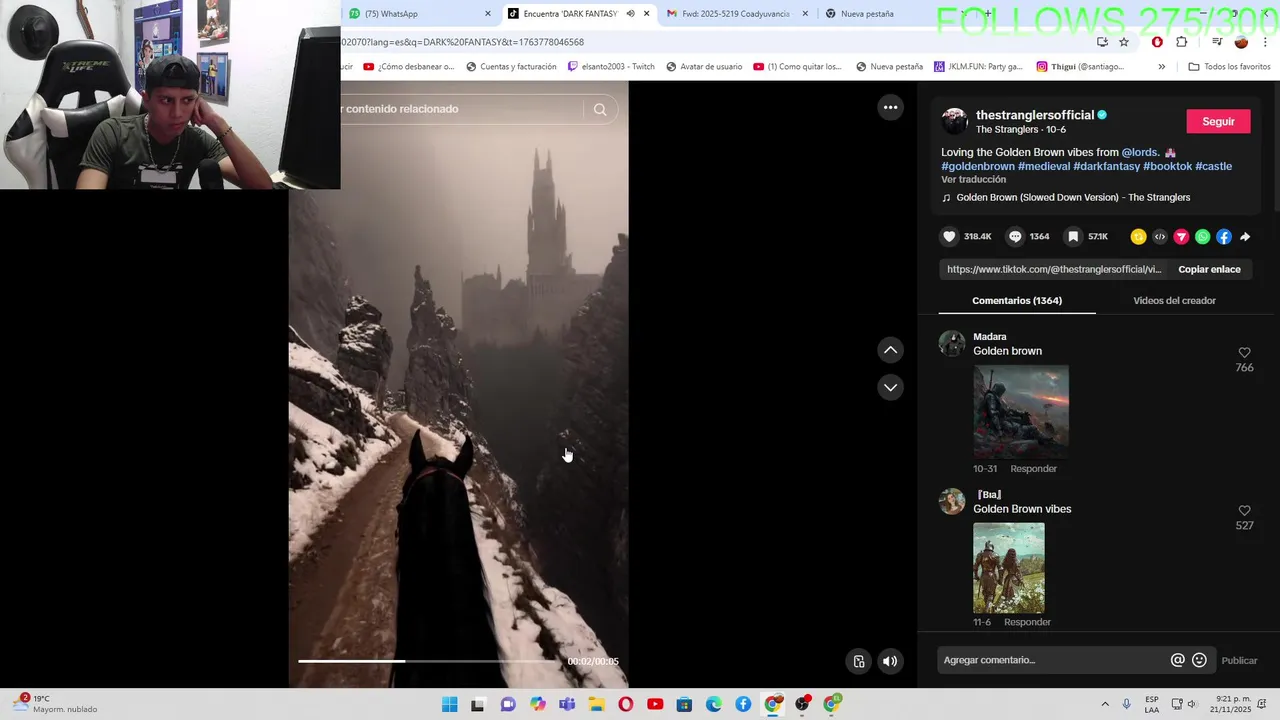Switch to the Nueva pestaña browser tab

click(867, 14)
